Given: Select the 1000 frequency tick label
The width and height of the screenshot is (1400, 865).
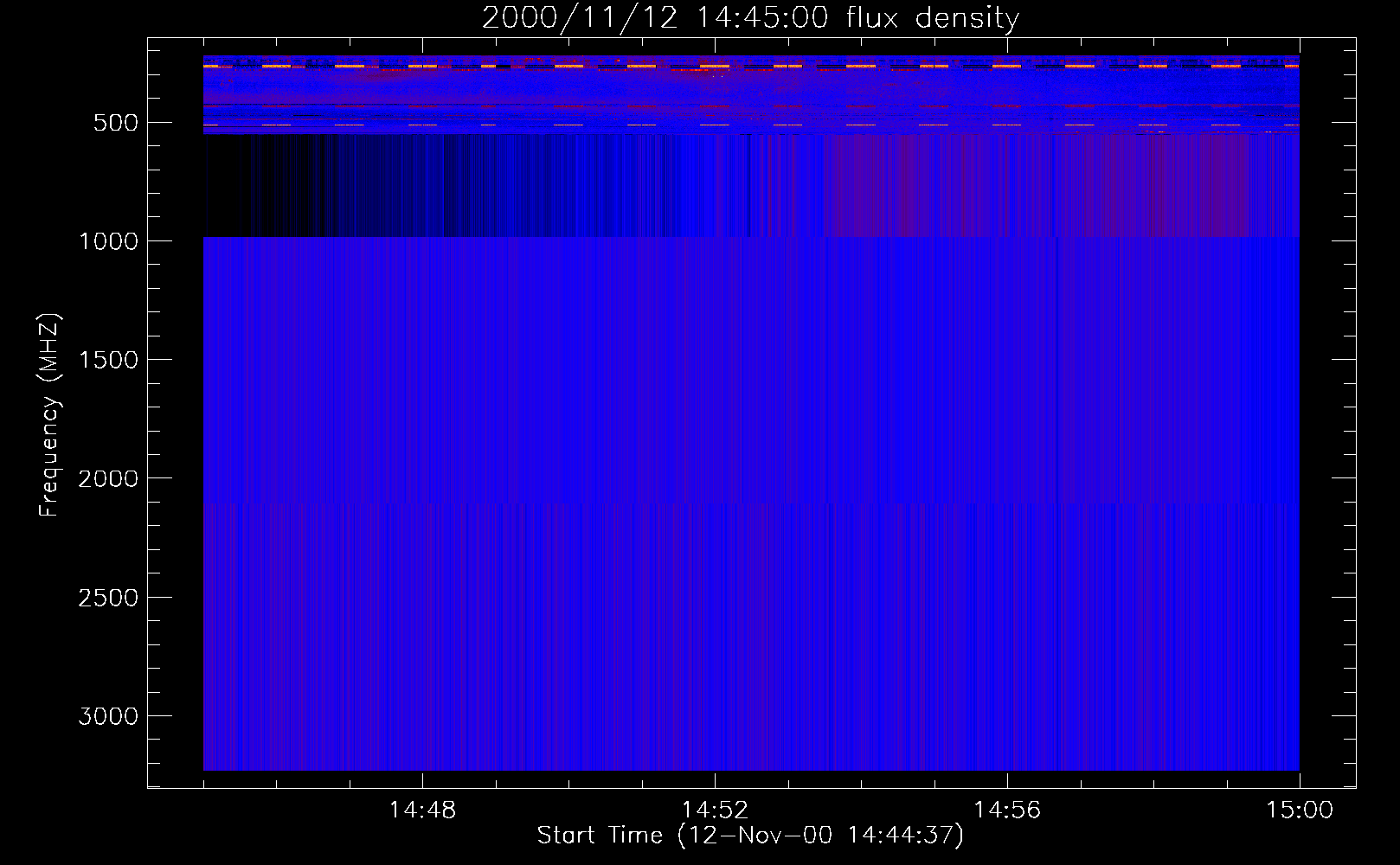Looking at the screenshot, I should coord(108,241).
